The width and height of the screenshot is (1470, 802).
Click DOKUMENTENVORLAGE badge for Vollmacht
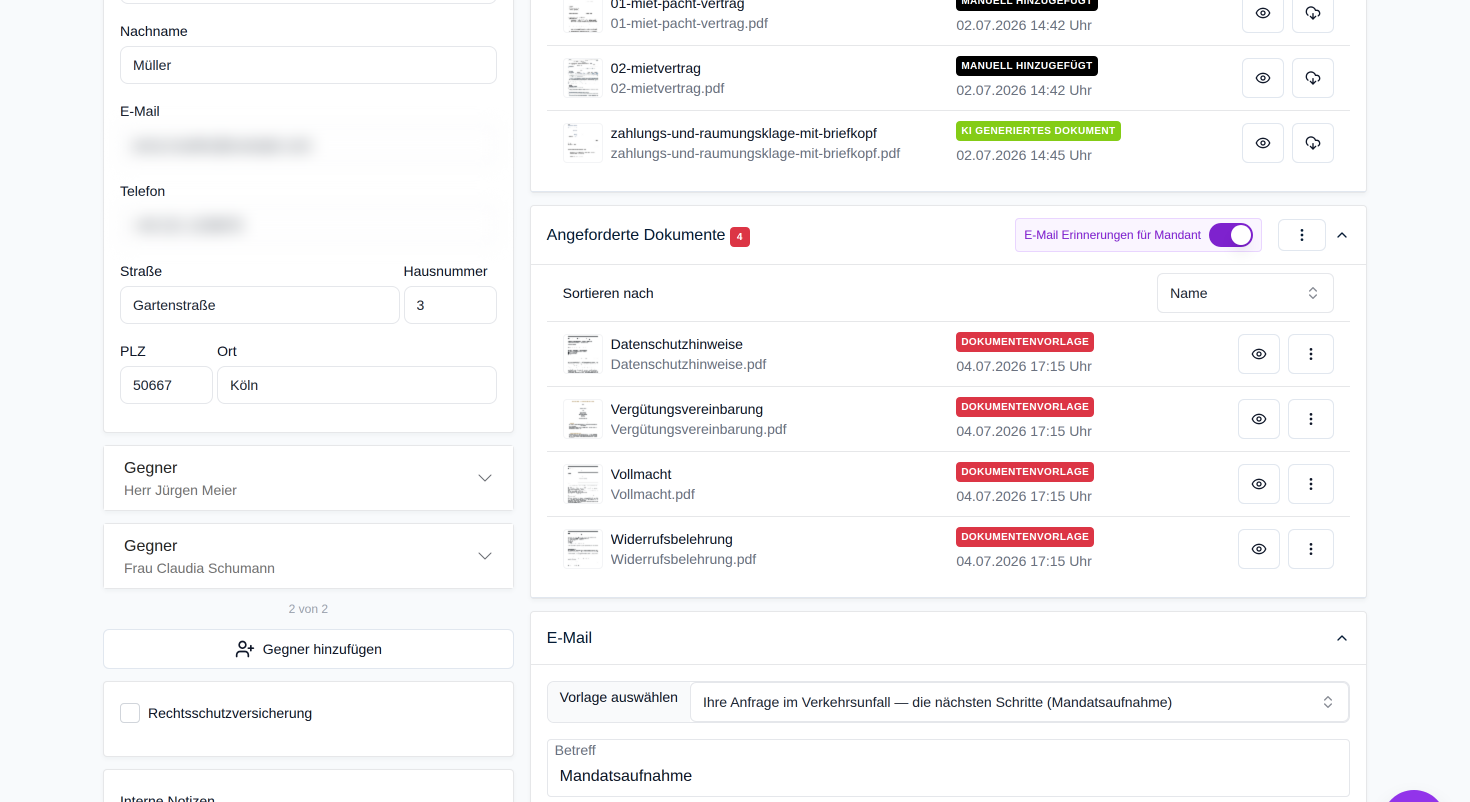point(1025,472)
